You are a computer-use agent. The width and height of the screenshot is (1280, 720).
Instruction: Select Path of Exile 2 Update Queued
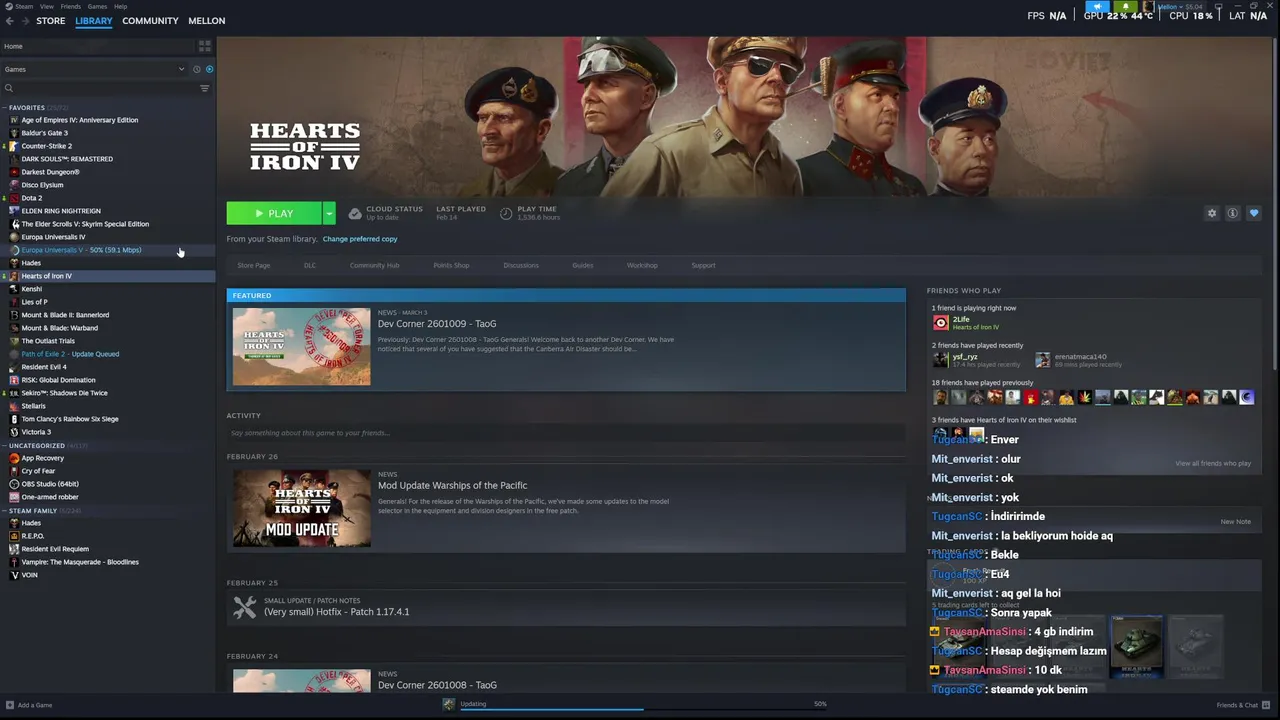coord(70,354)
